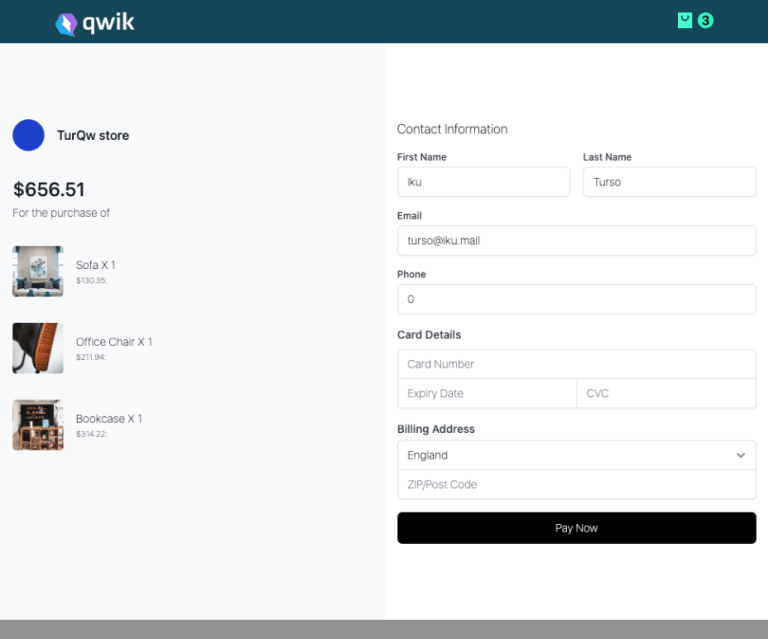Click the Card Details heading
The width and height of the screenshot is (768, 639).
pyautogui.click(x=429, y=334)
